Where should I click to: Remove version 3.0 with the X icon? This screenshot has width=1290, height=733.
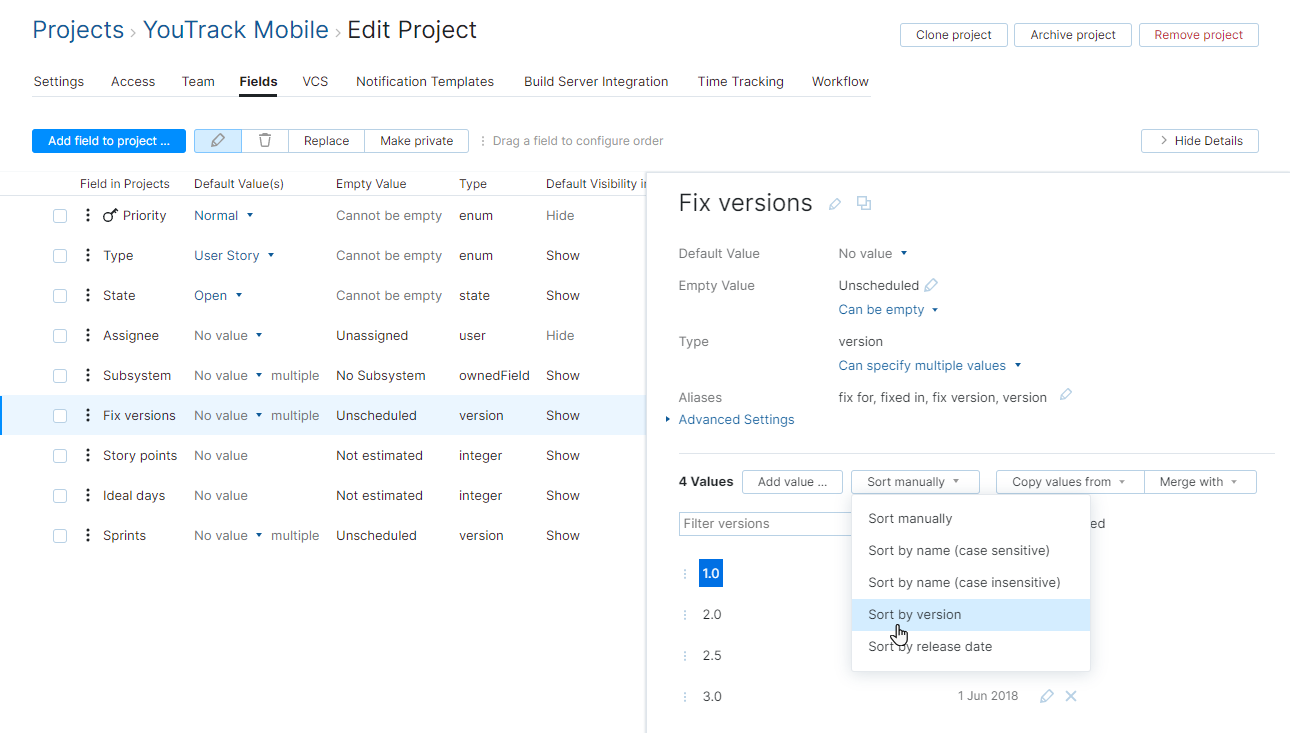tap(1070, 696)
